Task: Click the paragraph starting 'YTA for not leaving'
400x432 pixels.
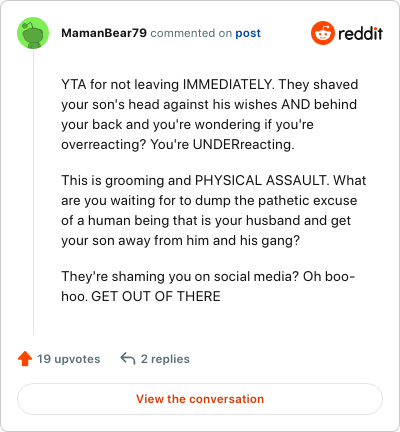Action: (x=210, y=114)
